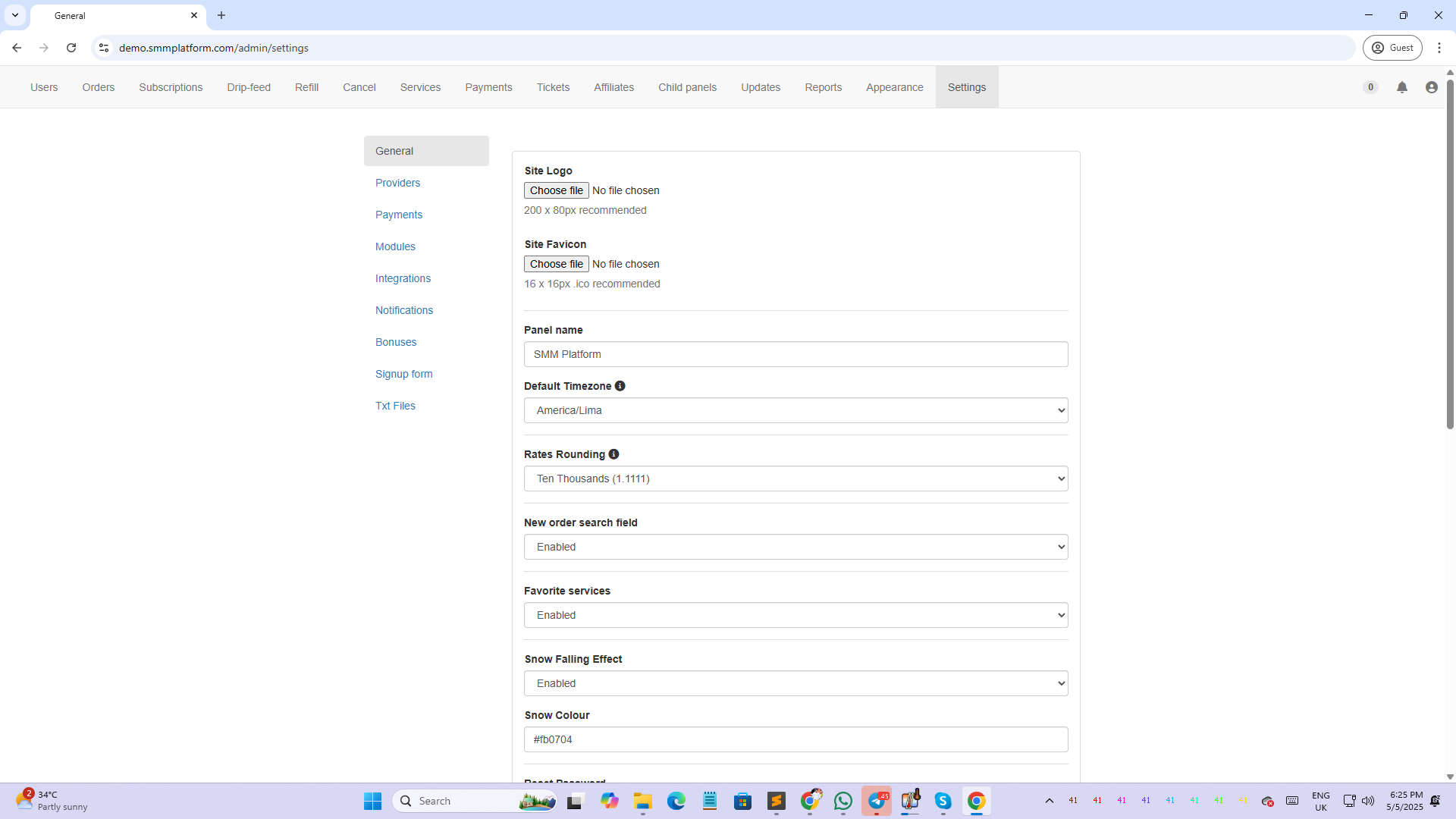Reload the page with refresh icon
This screenshot has width=1456, height=819.
[71, 48]
